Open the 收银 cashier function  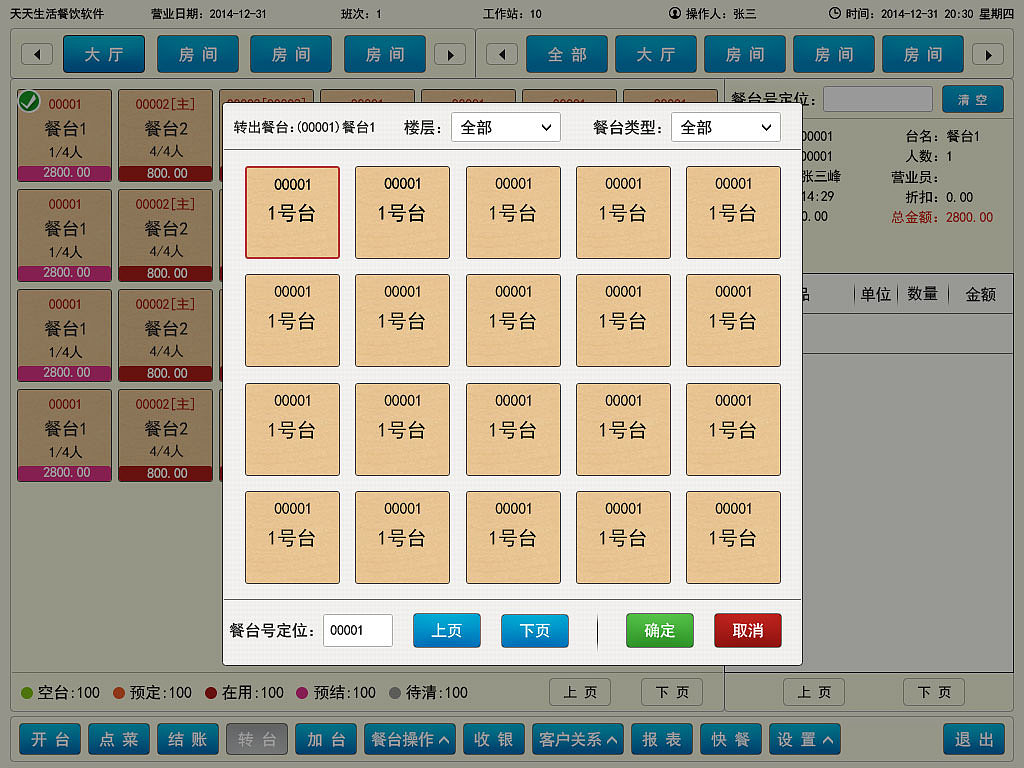493,739
